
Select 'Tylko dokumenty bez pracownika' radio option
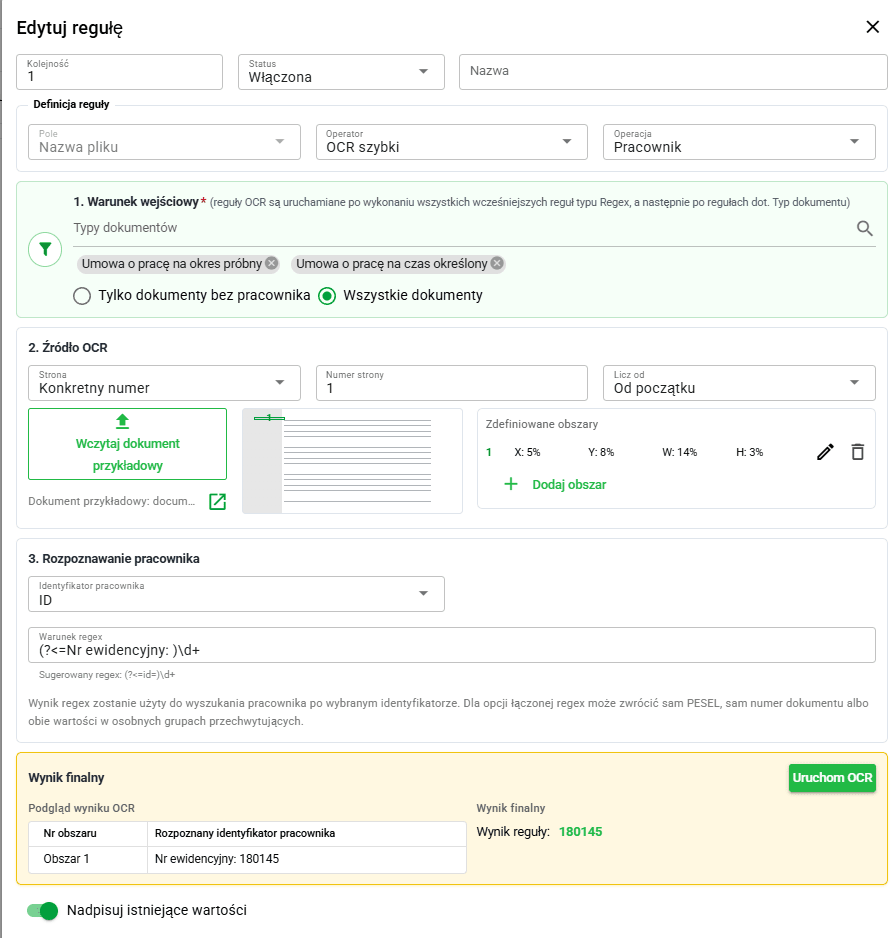pos(82,296)
